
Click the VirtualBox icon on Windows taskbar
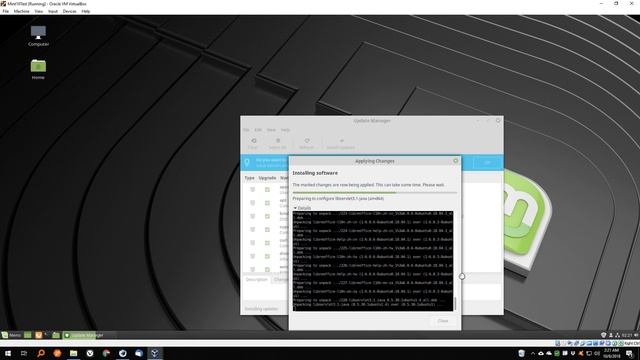155,353
